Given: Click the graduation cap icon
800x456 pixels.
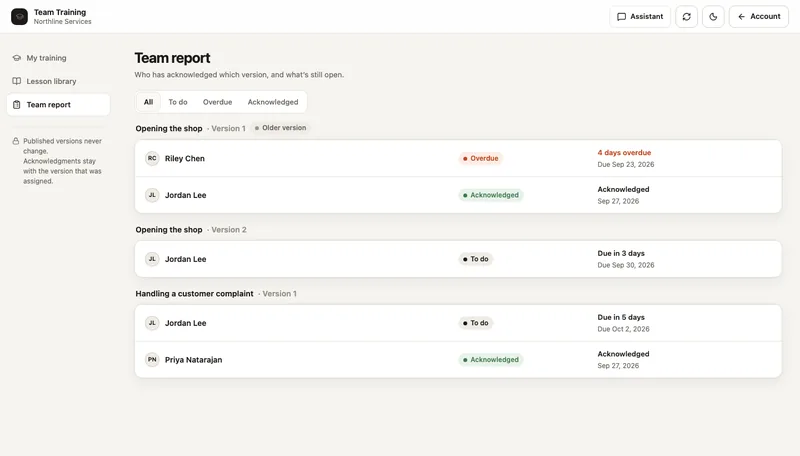Looking at the screenshot, I should point(17,58).
